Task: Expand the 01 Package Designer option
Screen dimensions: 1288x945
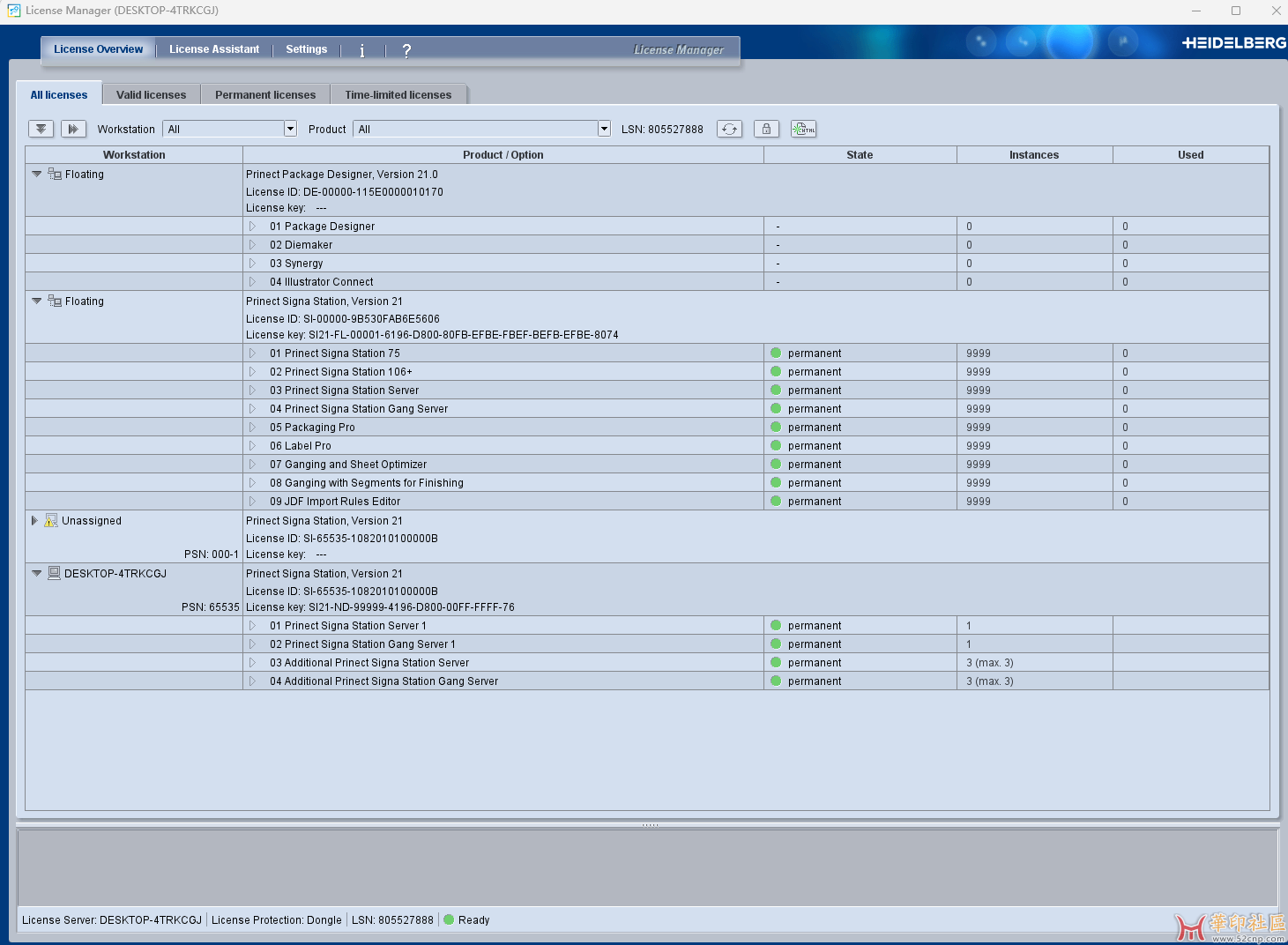Action: [252, 226]
